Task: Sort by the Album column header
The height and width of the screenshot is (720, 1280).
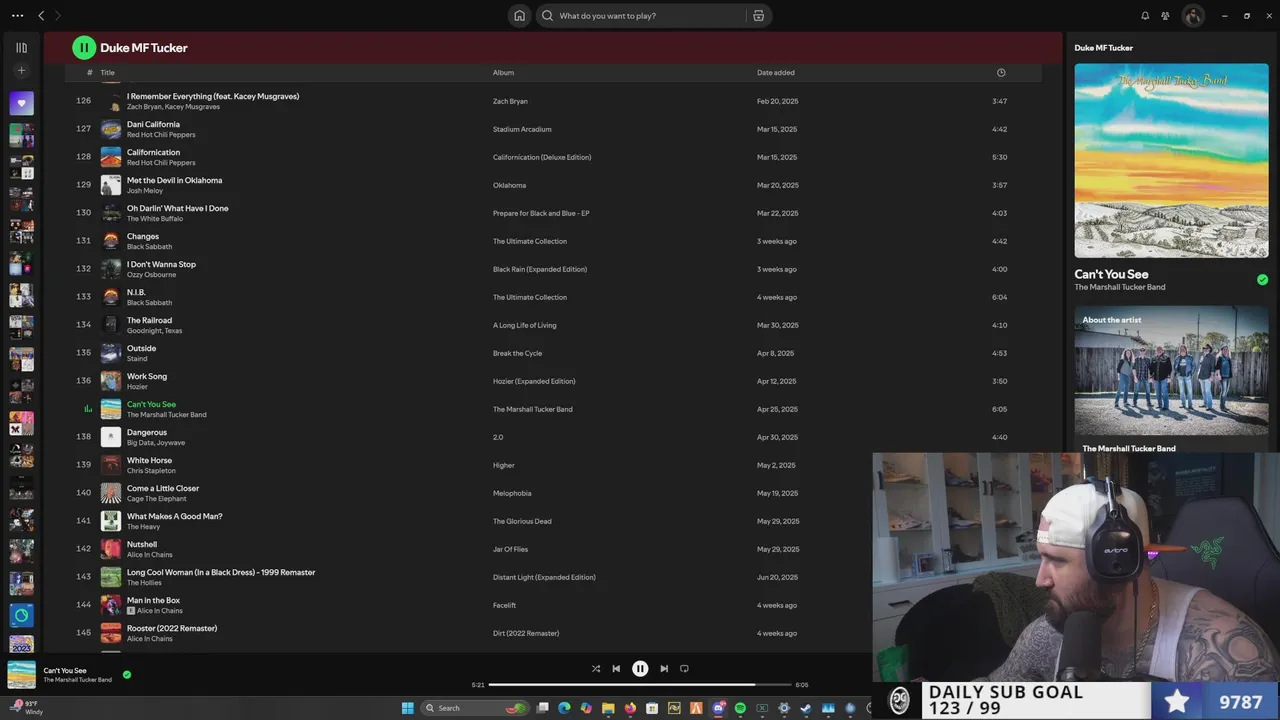Action: tap(503, 73)
